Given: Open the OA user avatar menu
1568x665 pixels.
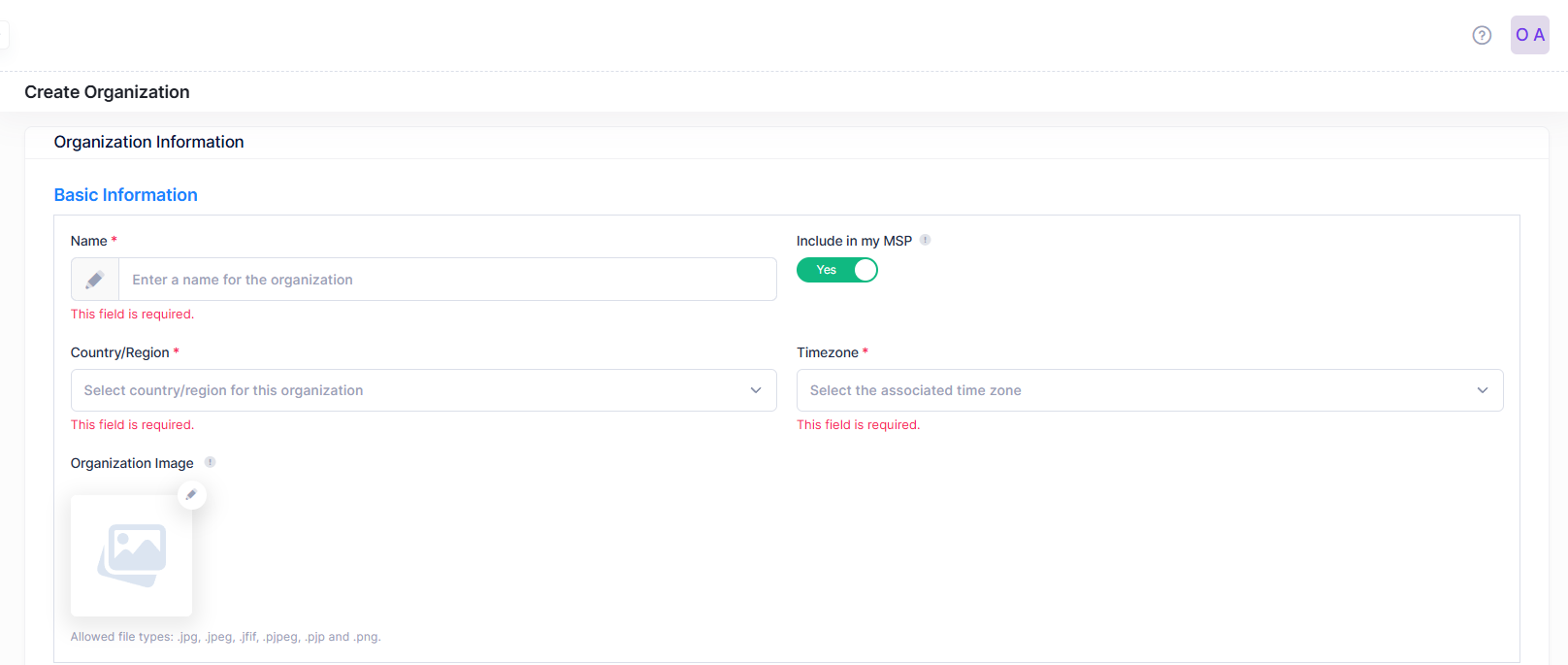Looking at the screenshot, I should coord(1529,35).
